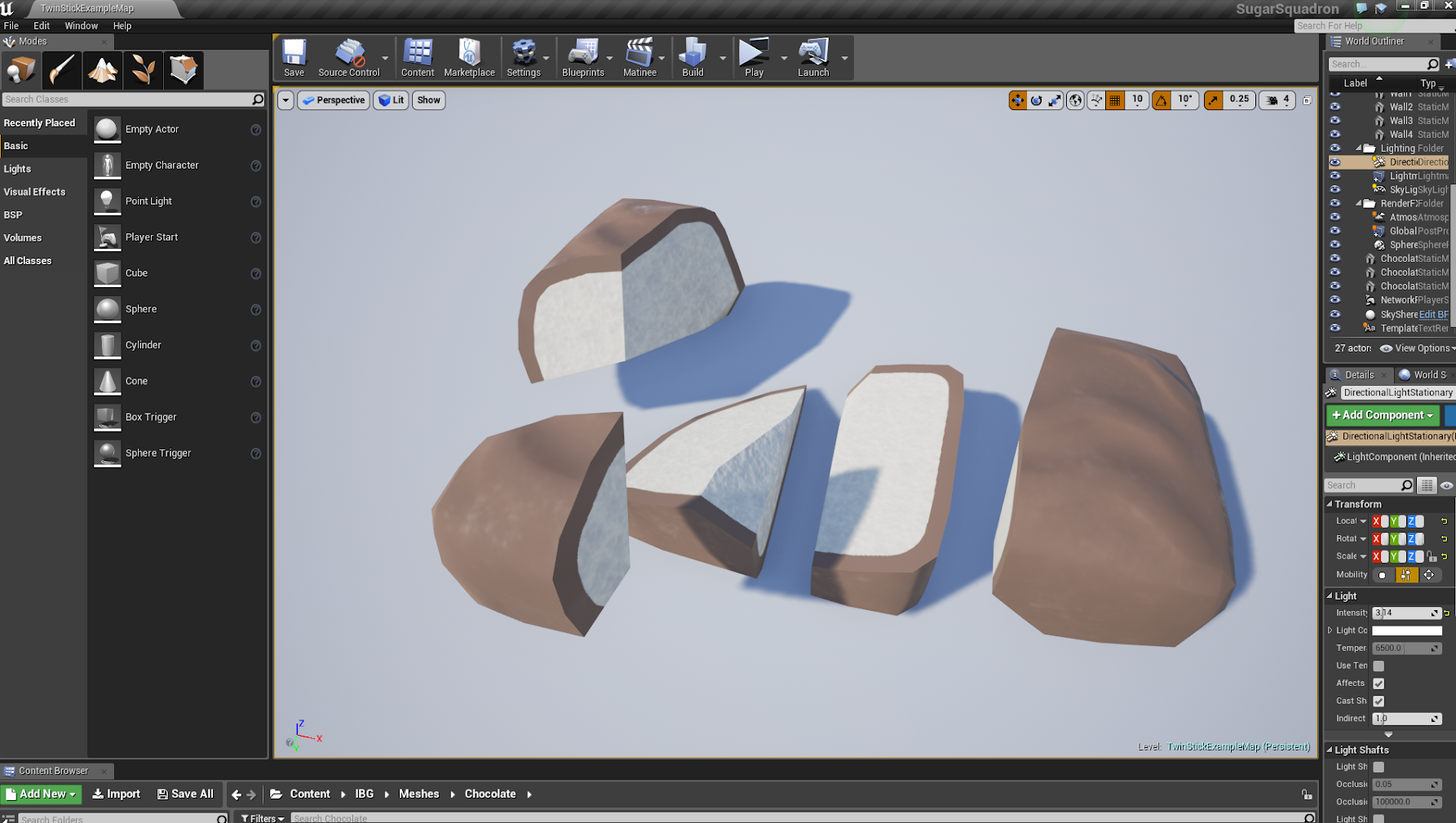The image size is (1456, 823).
Task: Click the Edit BP link for SkySphere
Action: (x=1433, y=314)
